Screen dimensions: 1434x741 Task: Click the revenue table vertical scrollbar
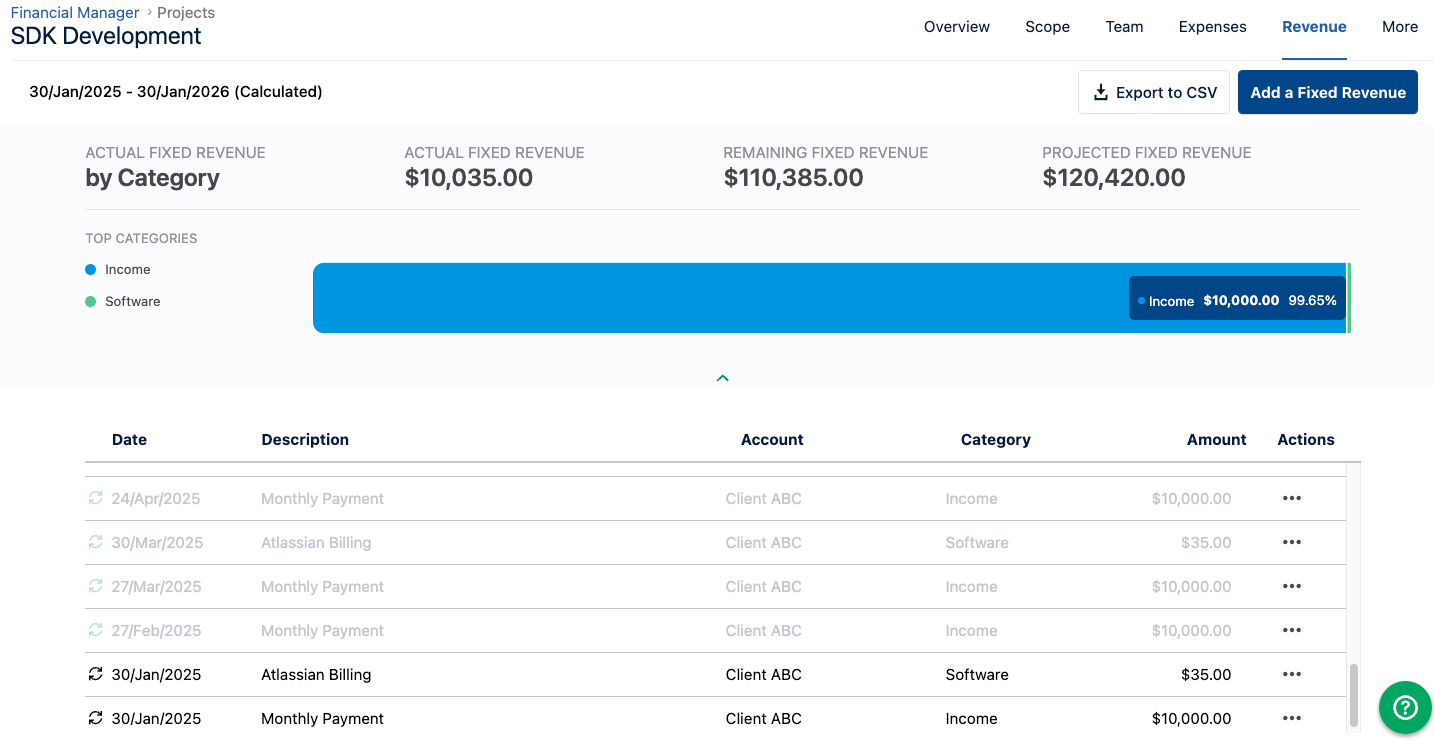[1354, 695]
